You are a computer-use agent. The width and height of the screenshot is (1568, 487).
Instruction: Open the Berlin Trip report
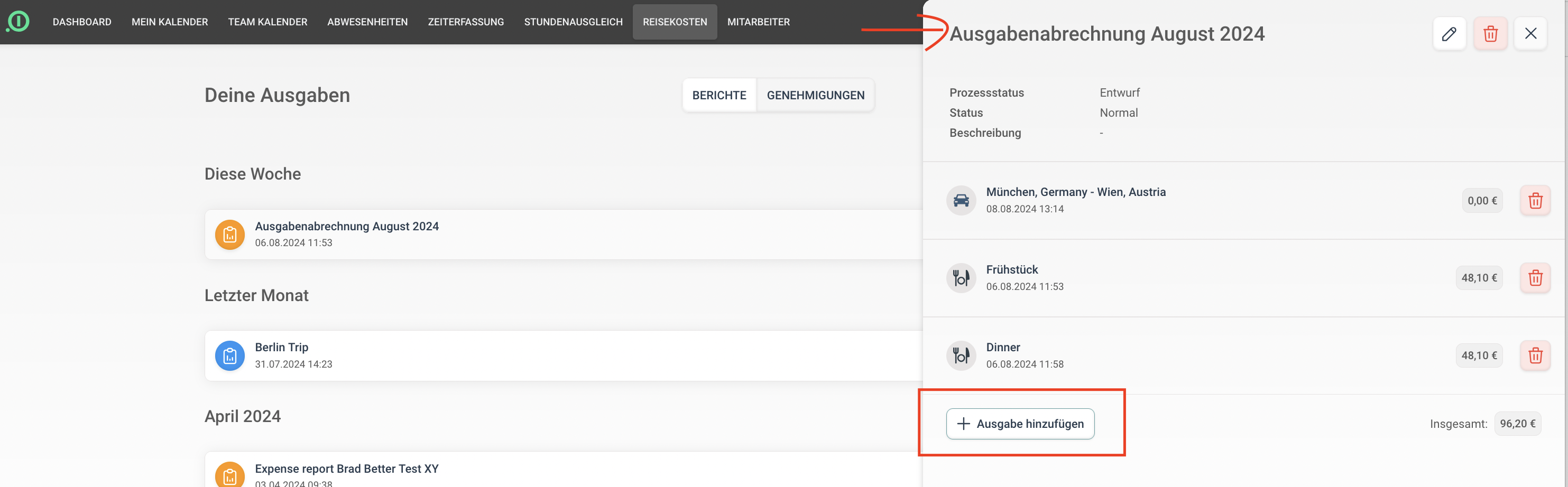point(281,347)
